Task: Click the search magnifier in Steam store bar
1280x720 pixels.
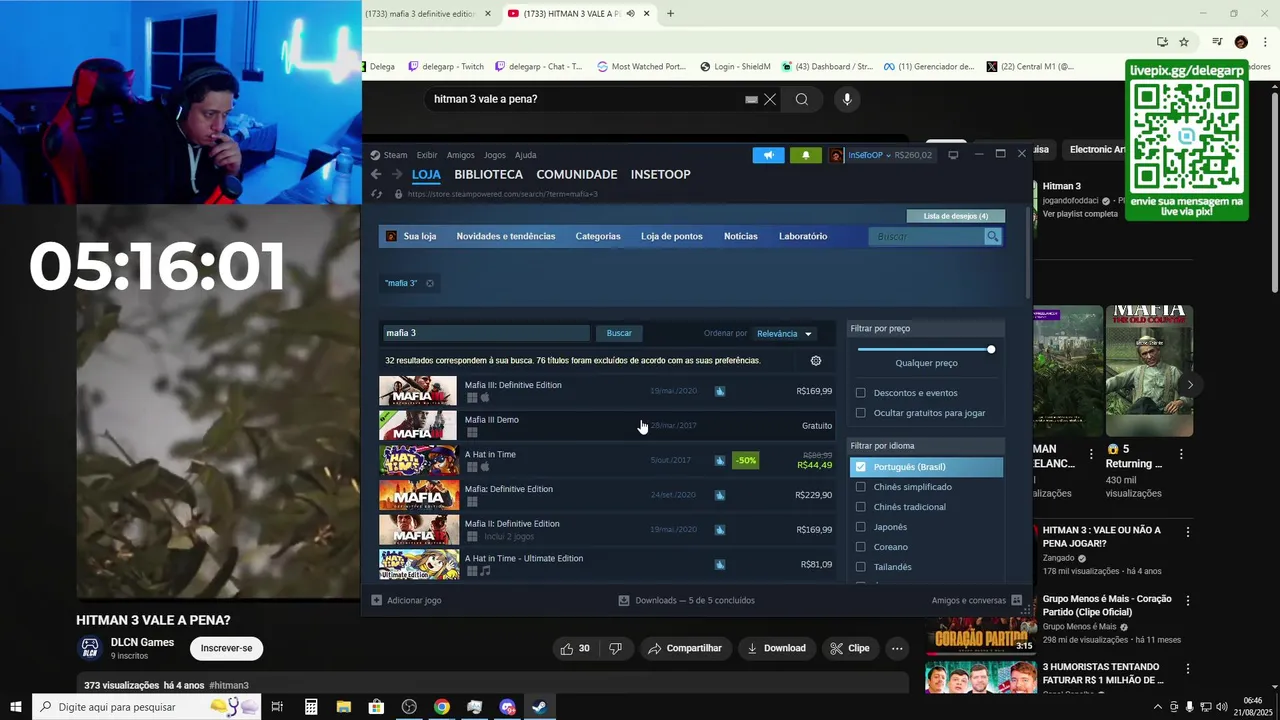Action: [x=992, y=236]
